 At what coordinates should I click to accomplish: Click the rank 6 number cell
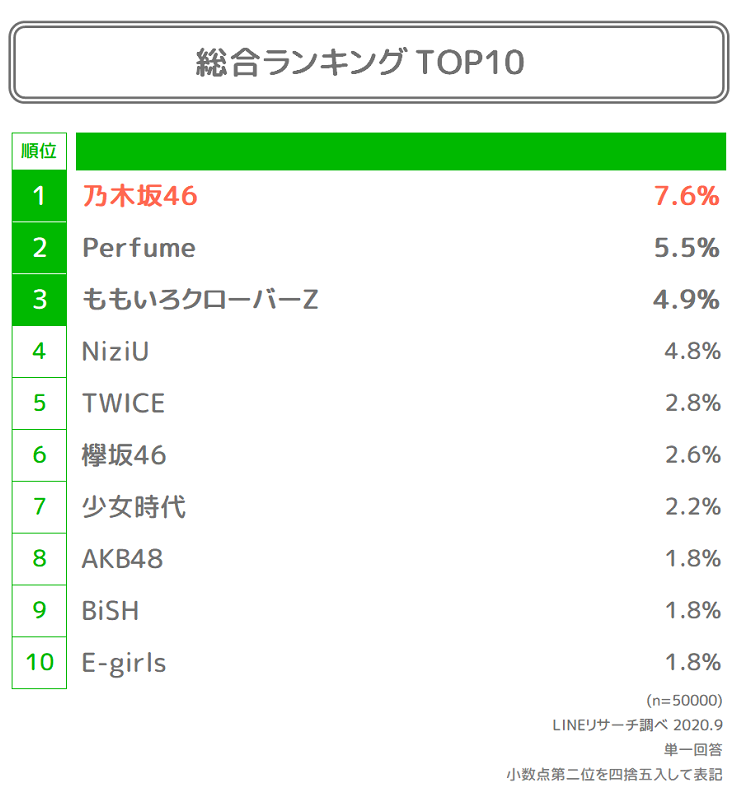(39, 455)
